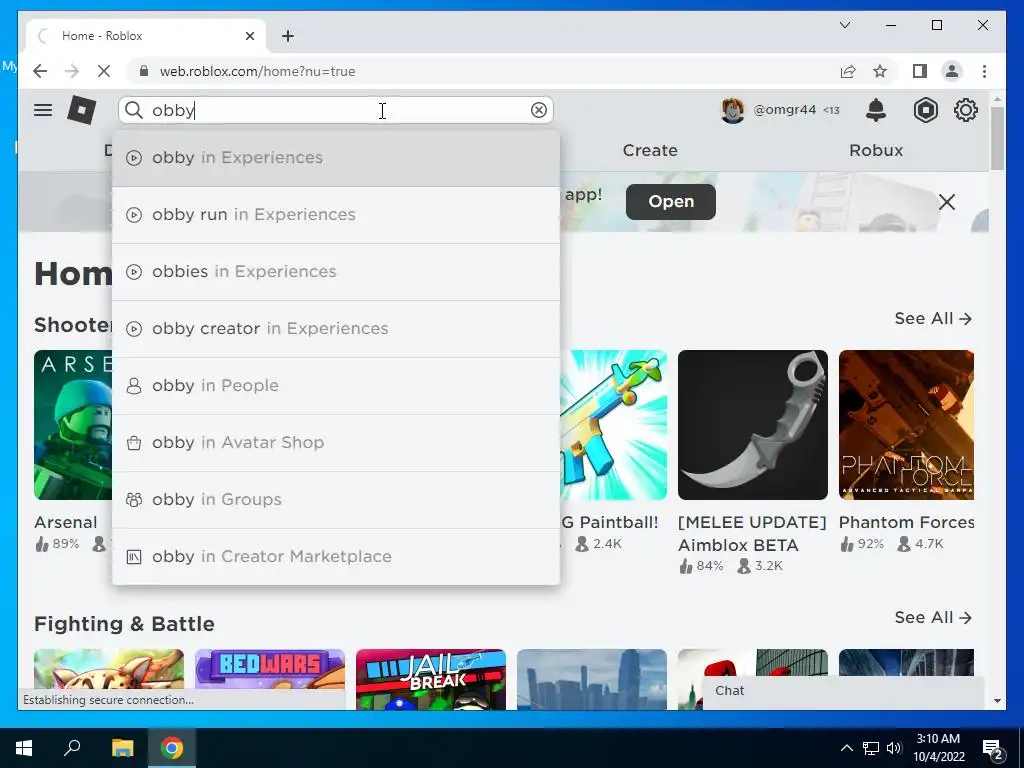Open Phantom Forces thumbnail
This screenshot has width=1024, height=768.
[x=906, y=425]
